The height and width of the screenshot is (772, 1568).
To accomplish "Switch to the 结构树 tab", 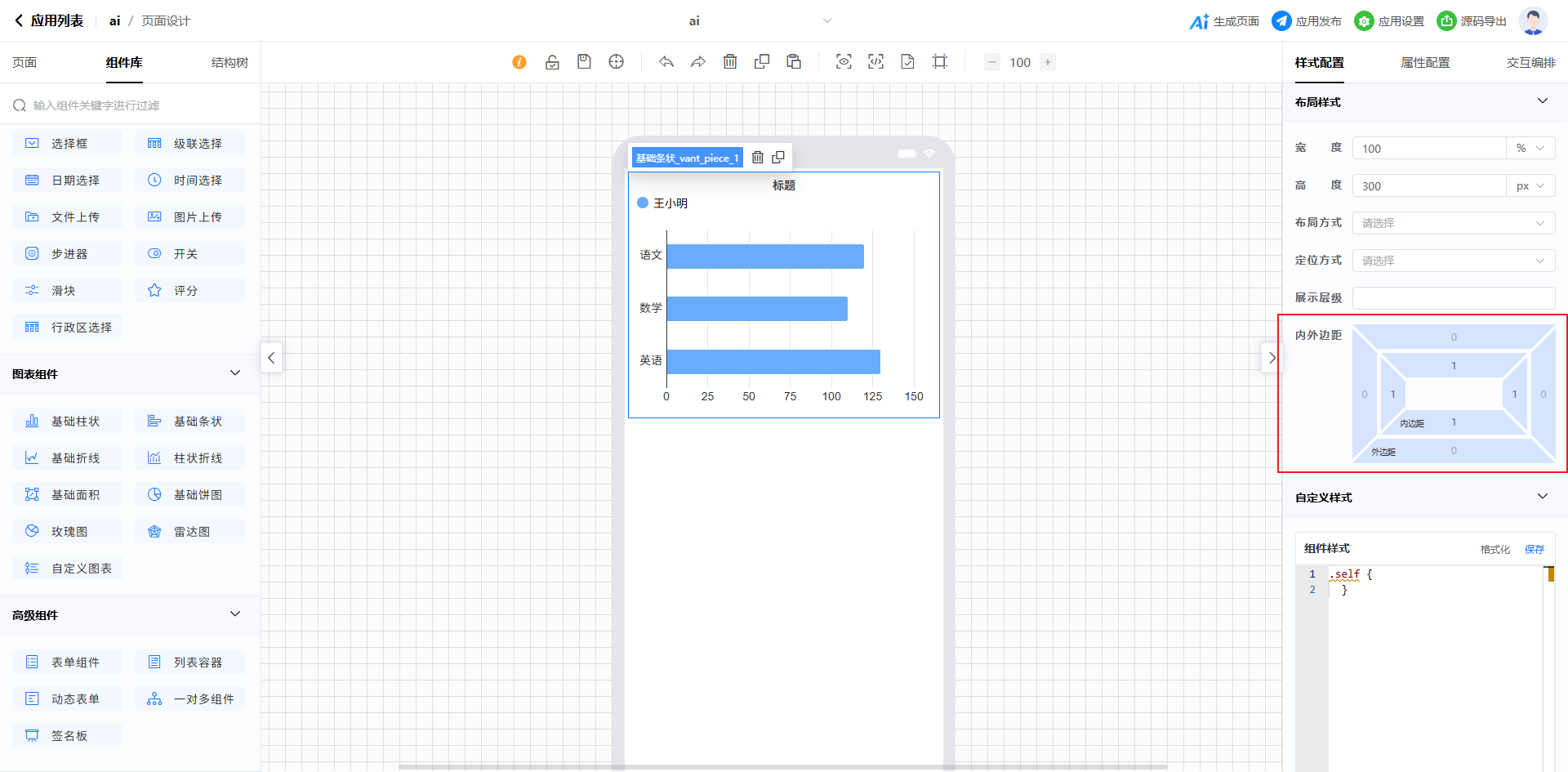I will tap(229, 63).
